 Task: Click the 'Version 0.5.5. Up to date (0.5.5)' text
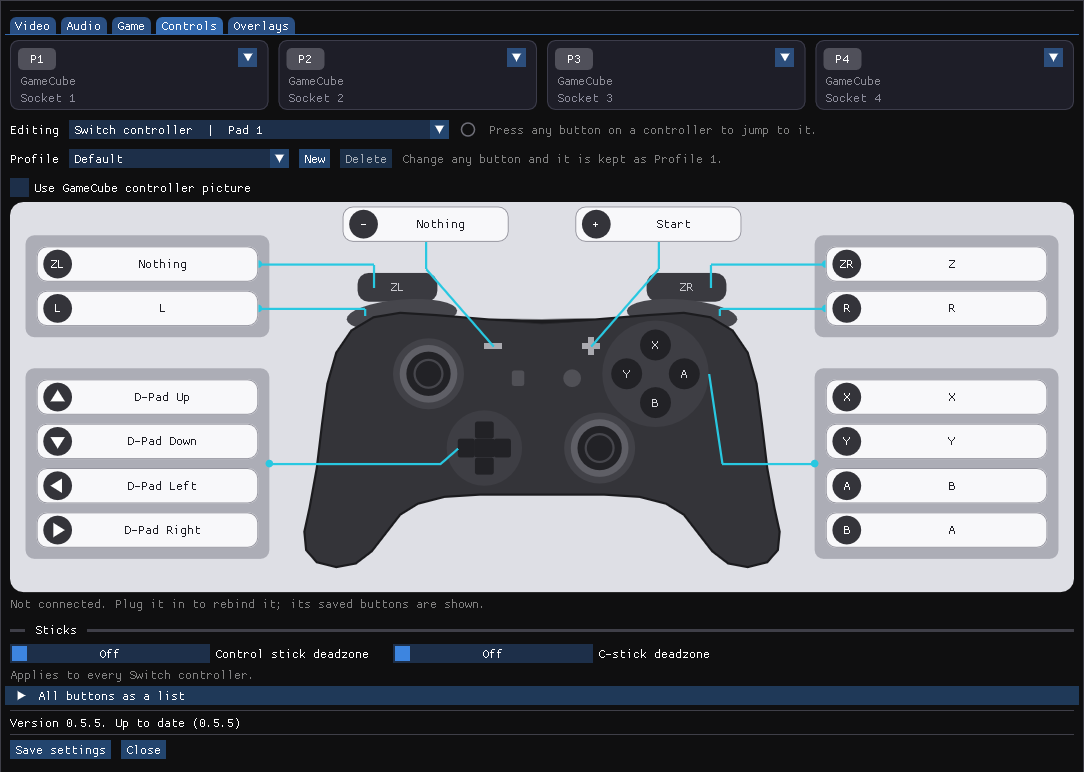pyautogui.click(x=125, y=723)
